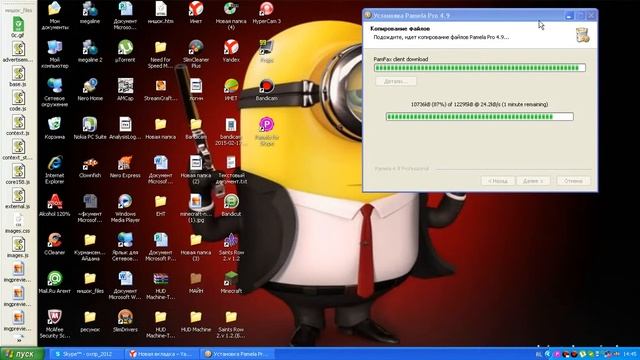Open the ресунок folder
The width and height of the screenshot is (640, 360).
coord(90,321)
